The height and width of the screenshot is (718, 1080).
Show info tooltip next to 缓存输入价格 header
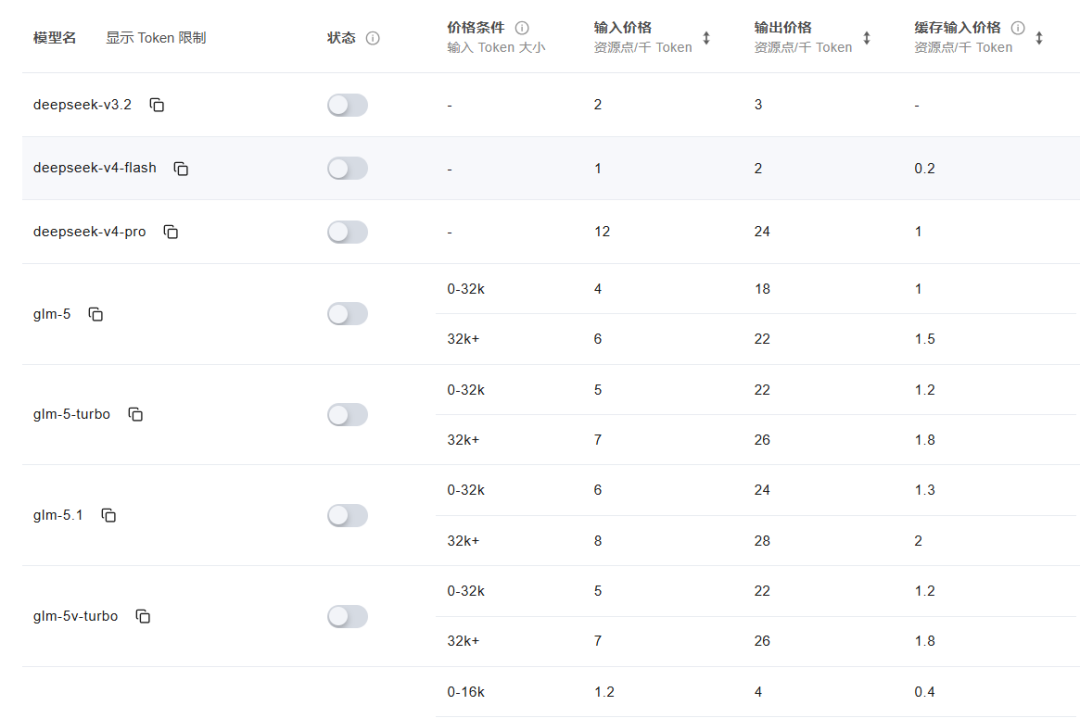(1017, 28)
